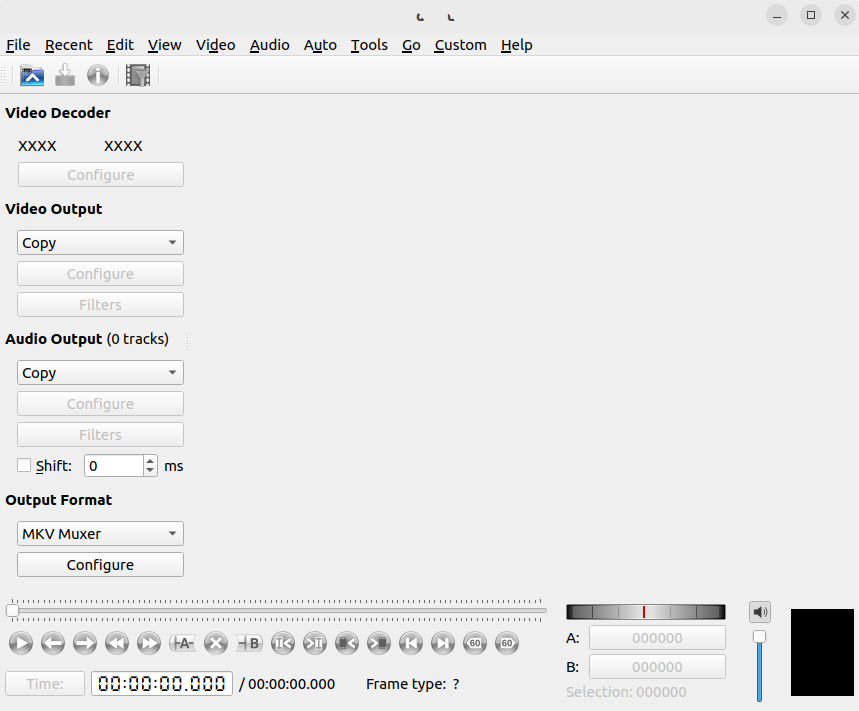Go to the previous frame with left arrow
This screenshot has width=859, height=711.
53,643
